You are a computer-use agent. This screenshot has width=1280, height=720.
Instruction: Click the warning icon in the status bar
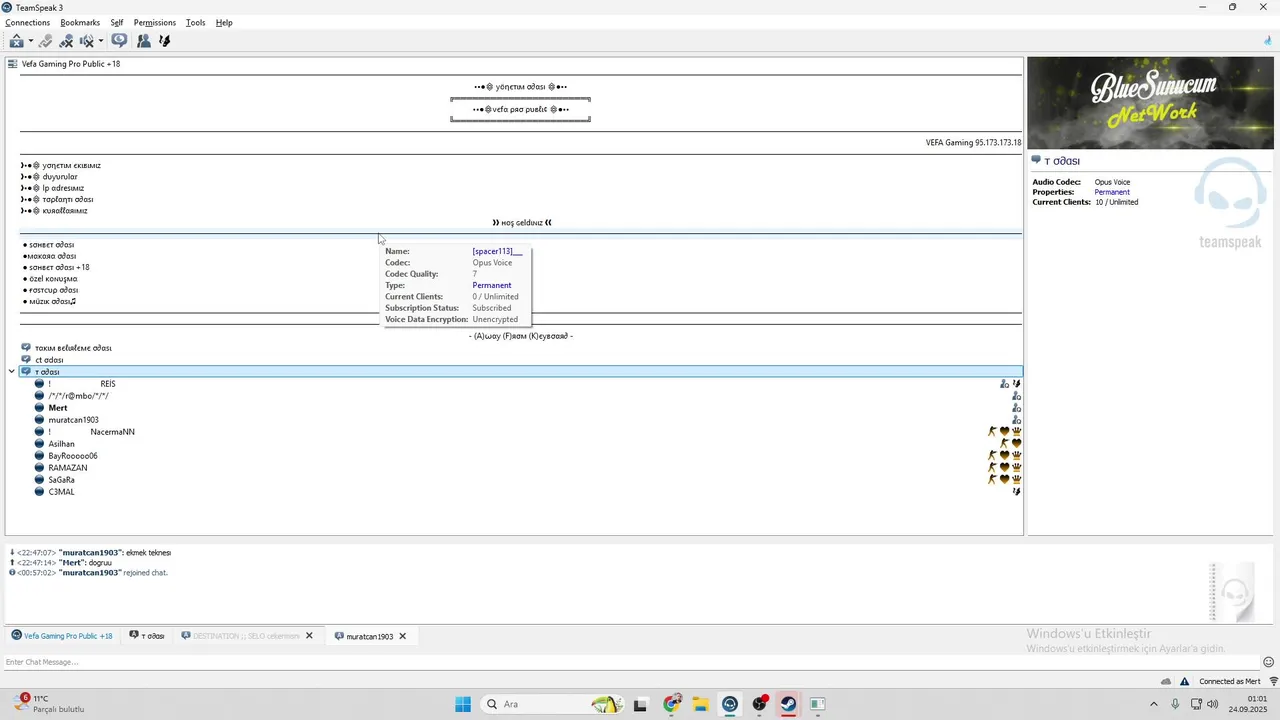pyautogui.click(x=1185, y=681)
